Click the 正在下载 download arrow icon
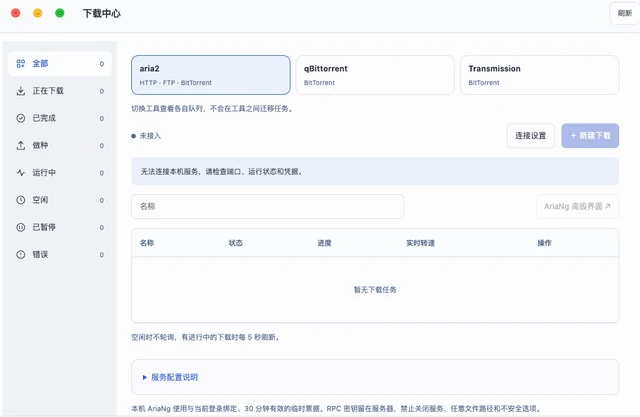 coord(20,91)
